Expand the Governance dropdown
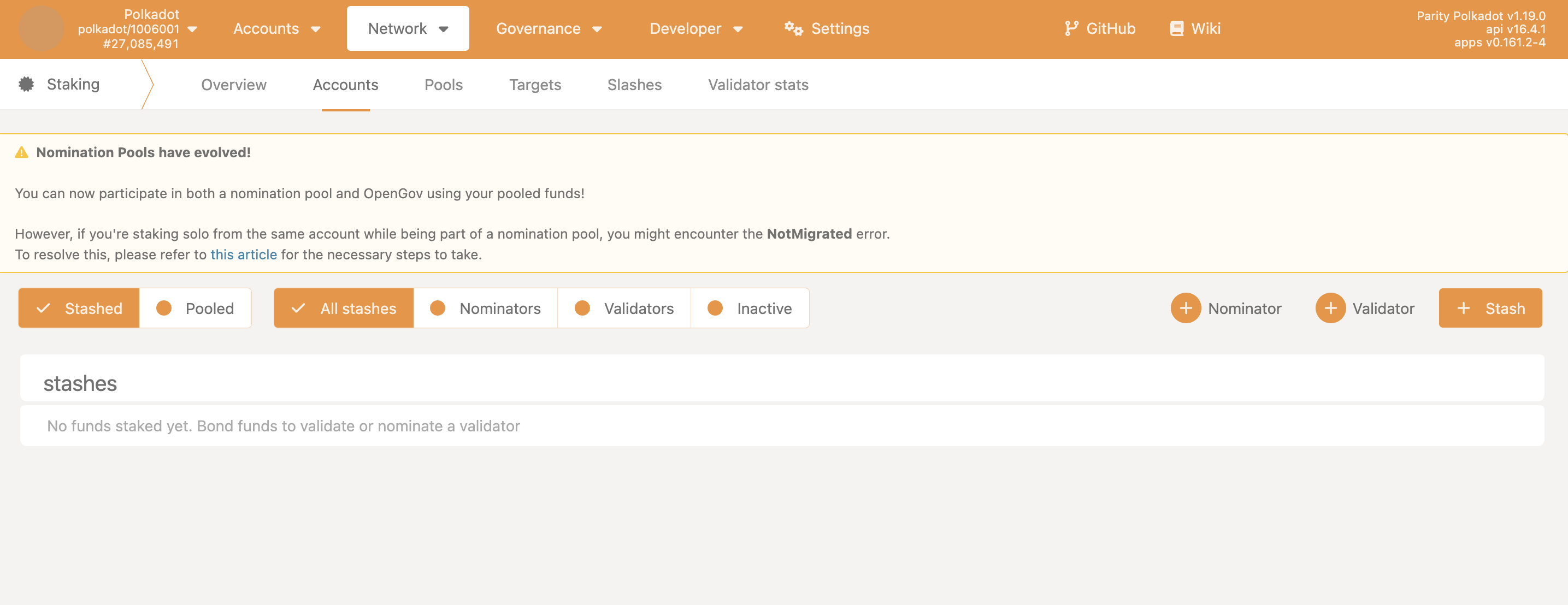This screenshot has width=1568, height=605. [549, 28]
